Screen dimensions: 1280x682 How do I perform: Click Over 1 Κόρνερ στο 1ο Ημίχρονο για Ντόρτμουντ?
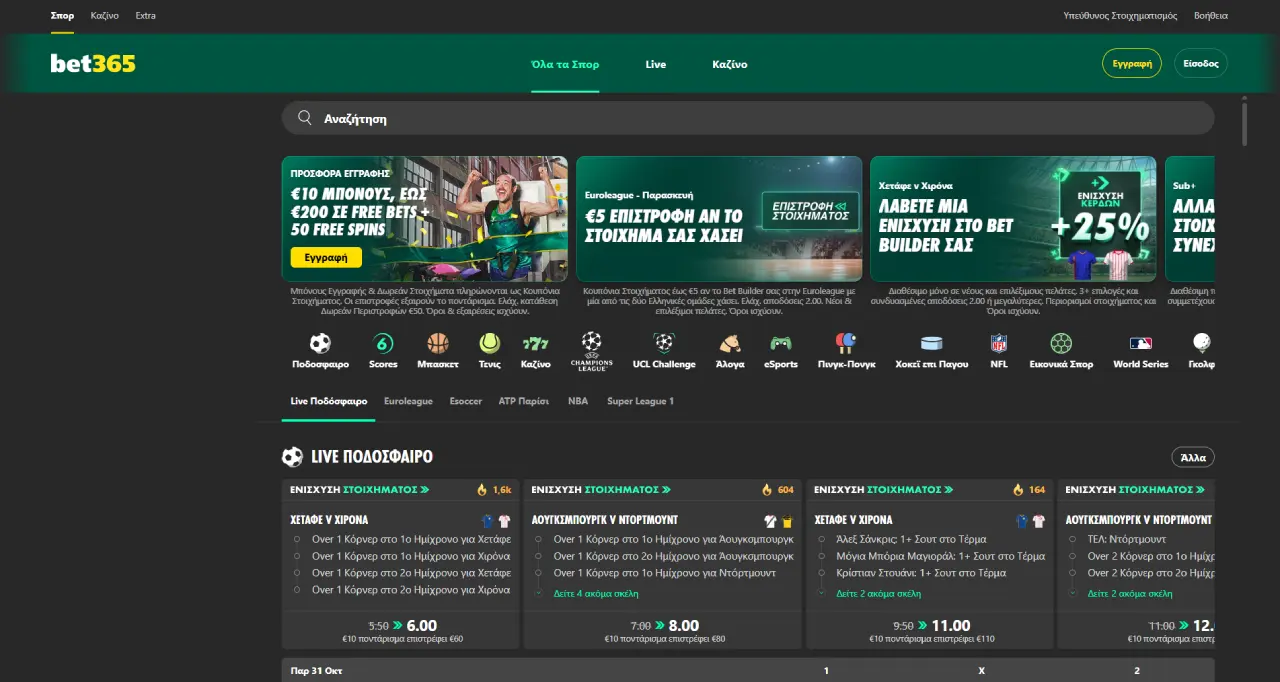point(666,573)
